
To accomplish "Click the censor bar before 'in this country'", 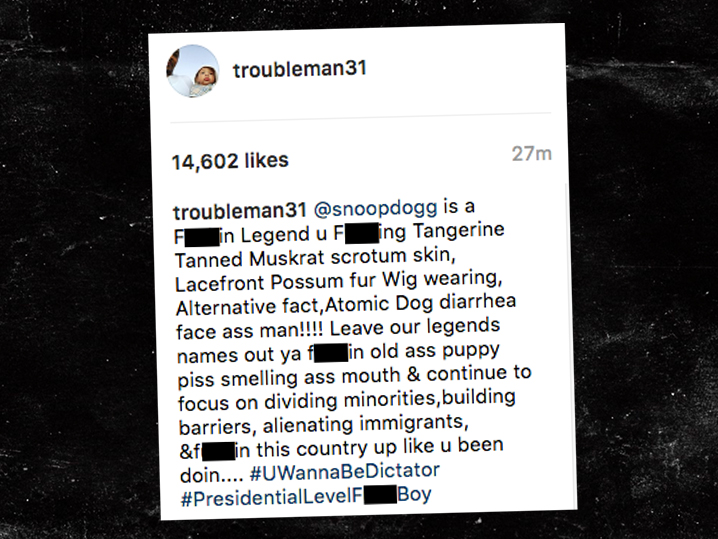I will [218, 451].
